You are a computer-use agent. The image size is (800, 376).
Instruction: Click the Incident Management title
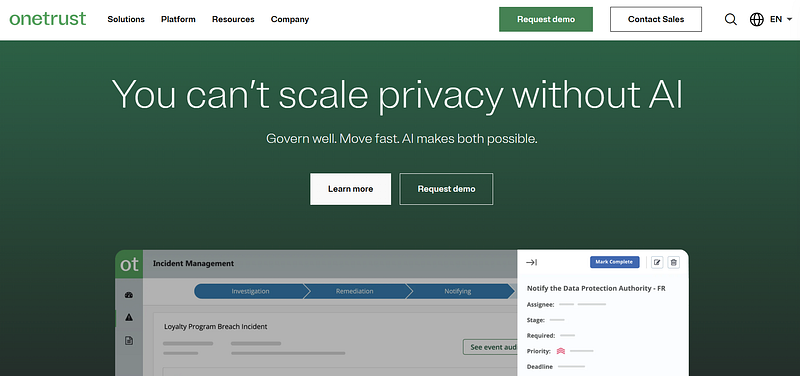click(193, 263)
